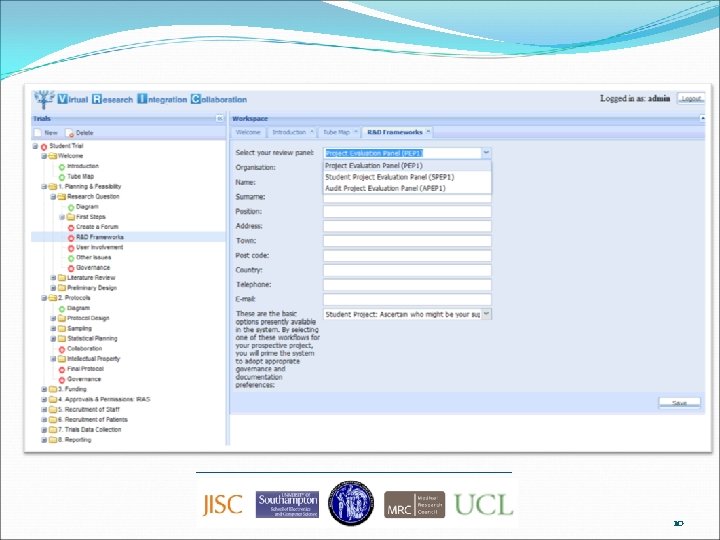The width and height of the screenshot is (720, 540).
Task: Click folder icon of Sampling
Action: pos(62,329)
